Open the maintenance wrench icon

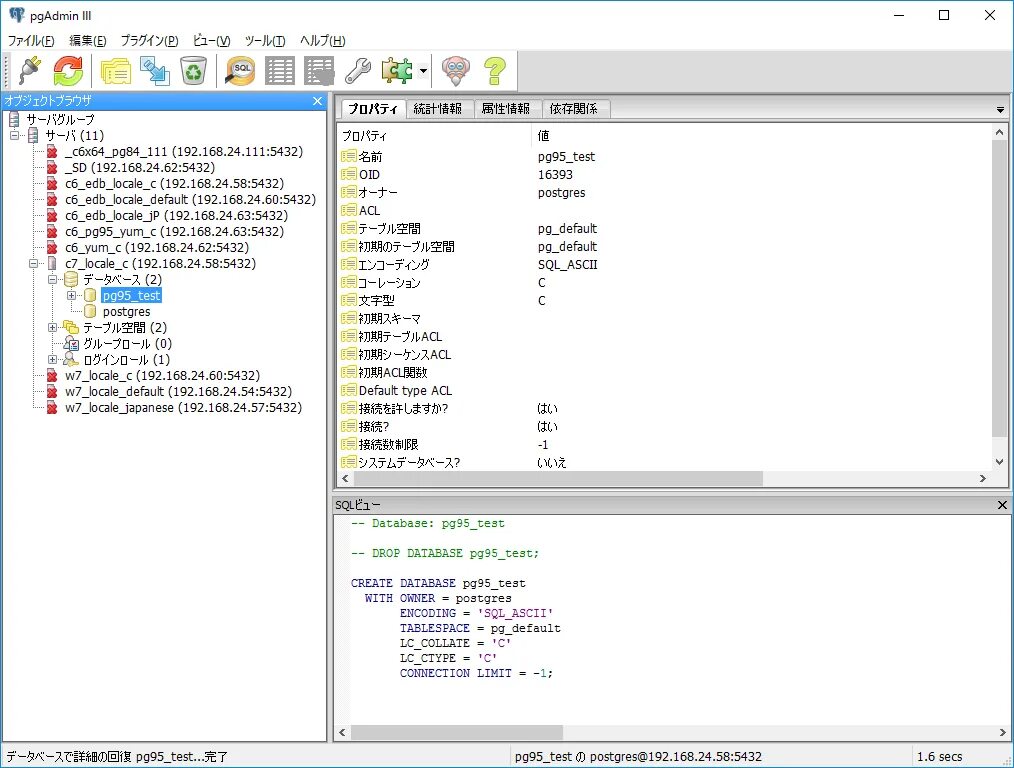point(358,70)
